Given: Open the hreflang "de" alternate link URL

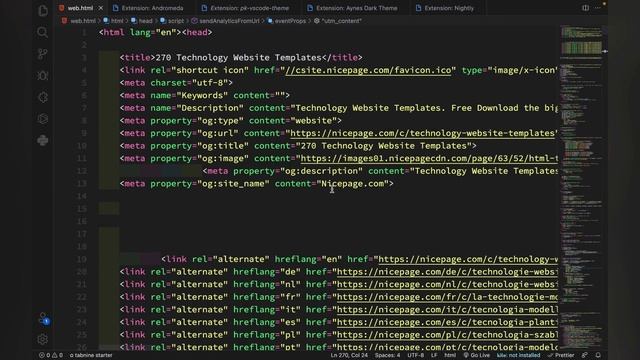Looking at the screenshot, I should click(x=447, y=272).
